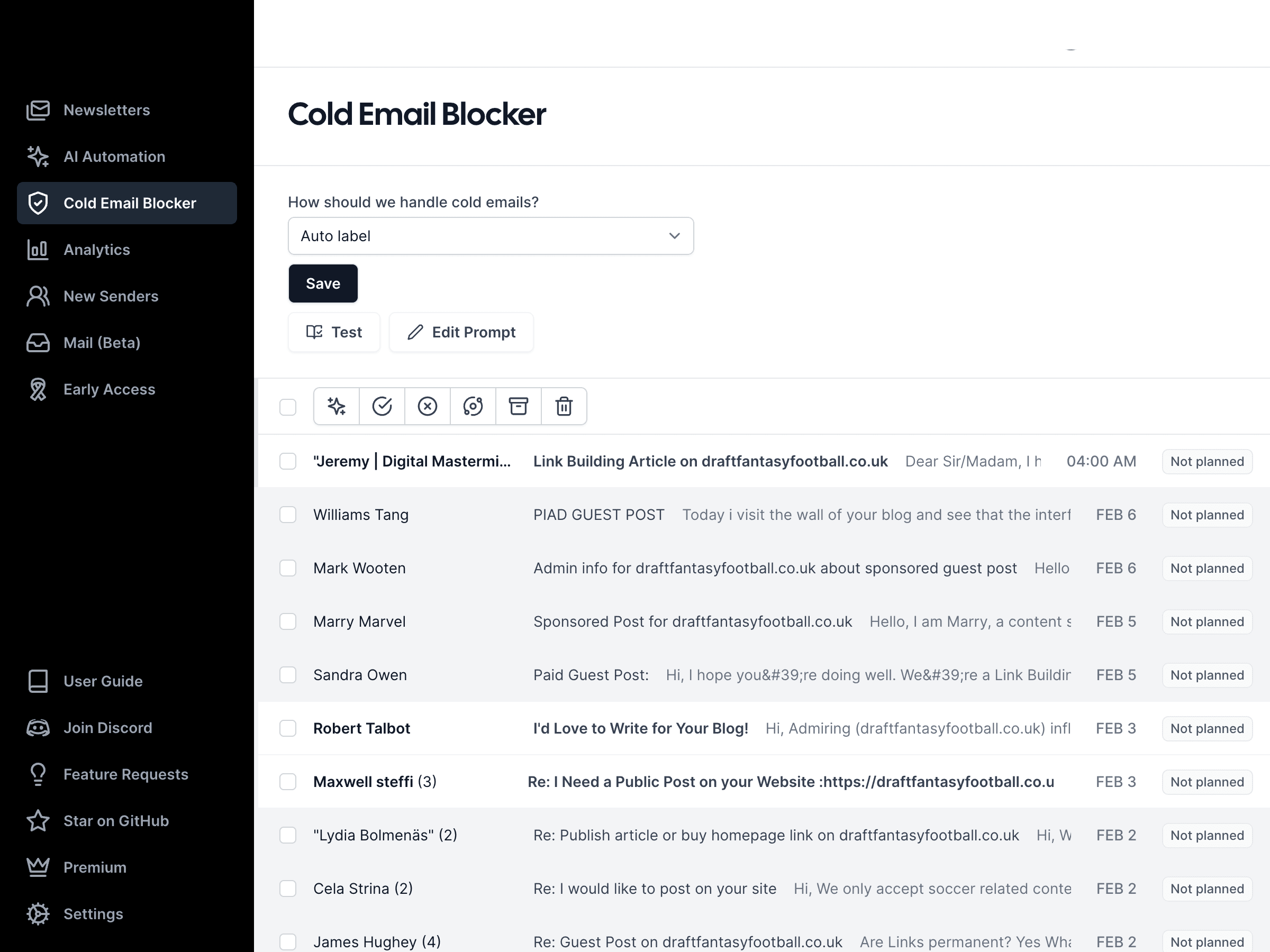The height and width of the screenshot is (952, 1270).
Task: Toggle checkbox for Robert Talbot email
Action: (287, 728)
